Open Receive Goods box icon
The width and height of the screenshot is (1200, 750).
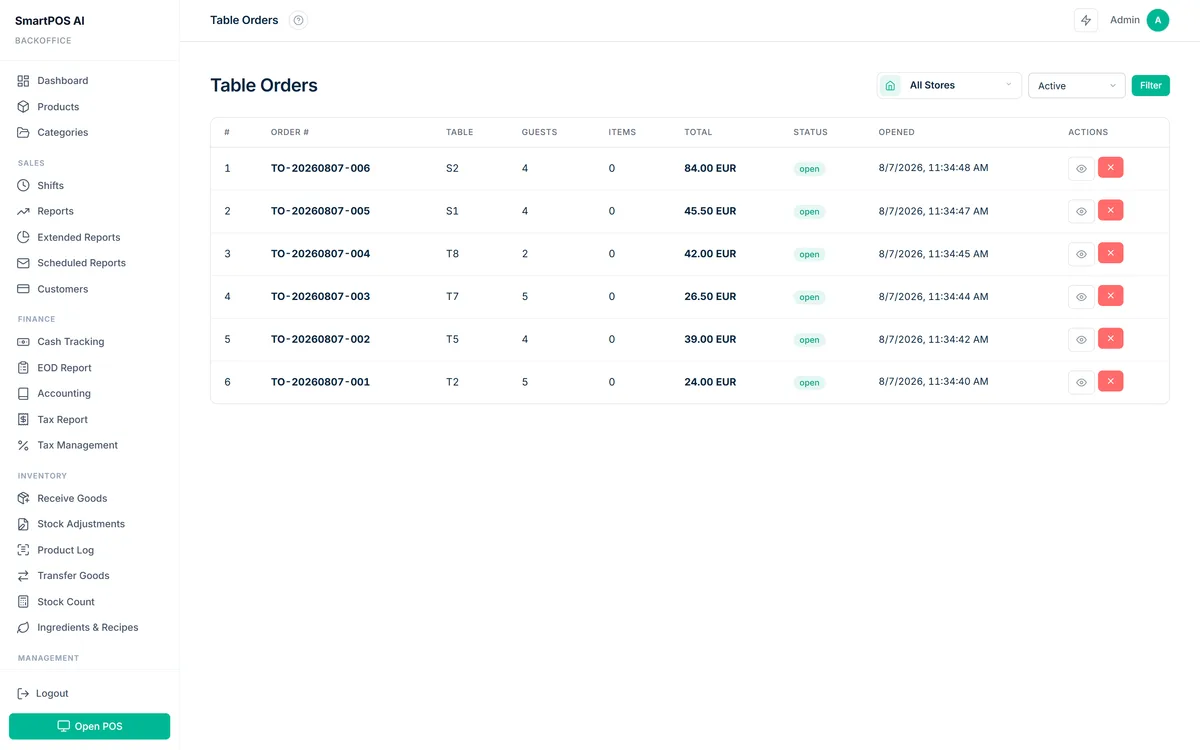click(23, 498)
